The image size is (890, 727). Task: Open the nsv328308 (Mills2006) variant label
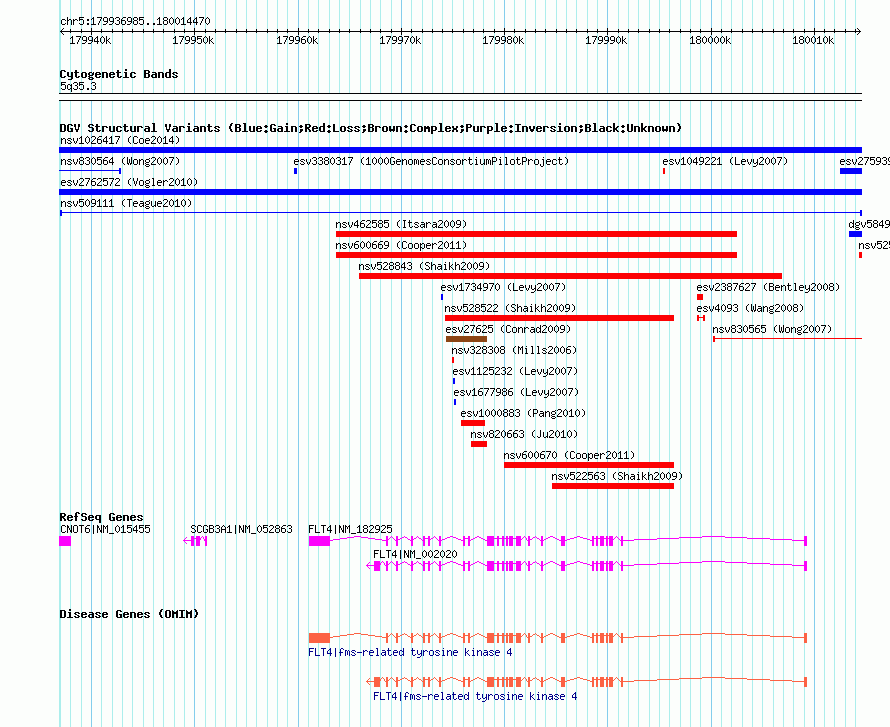[x=514, y=350]
